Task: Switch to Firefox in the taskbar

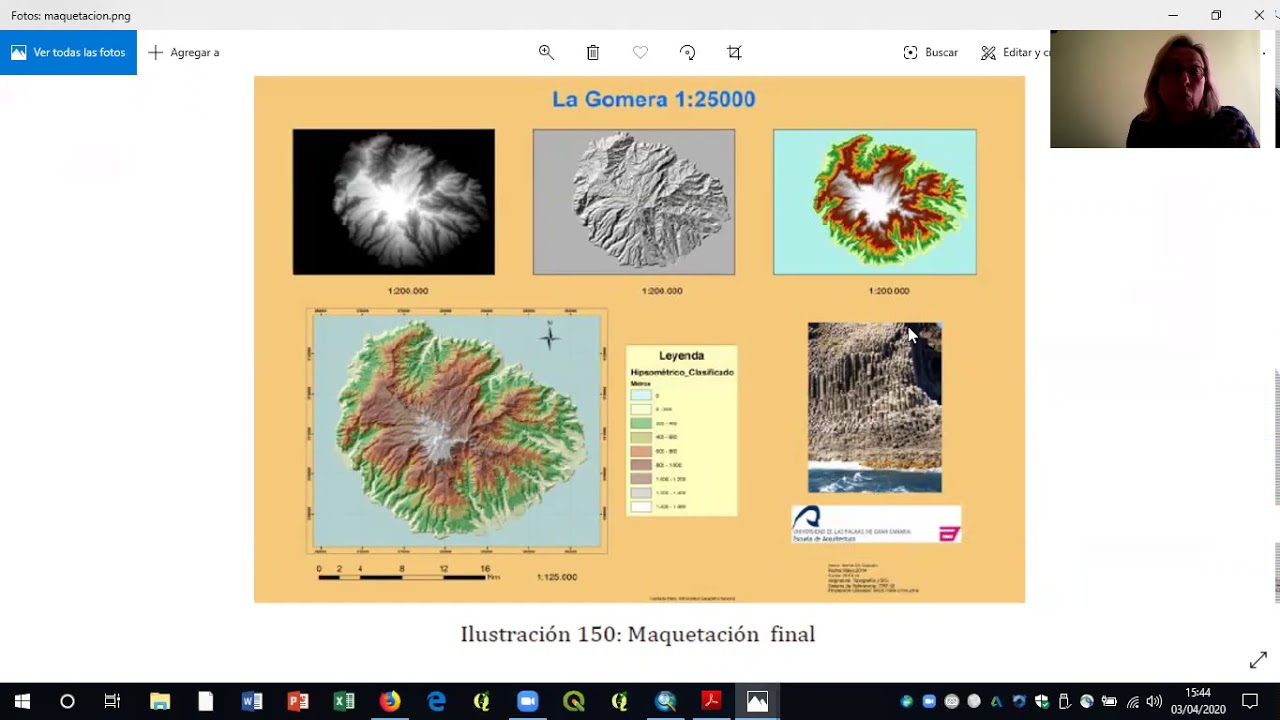Action: [x=390, y=701]
